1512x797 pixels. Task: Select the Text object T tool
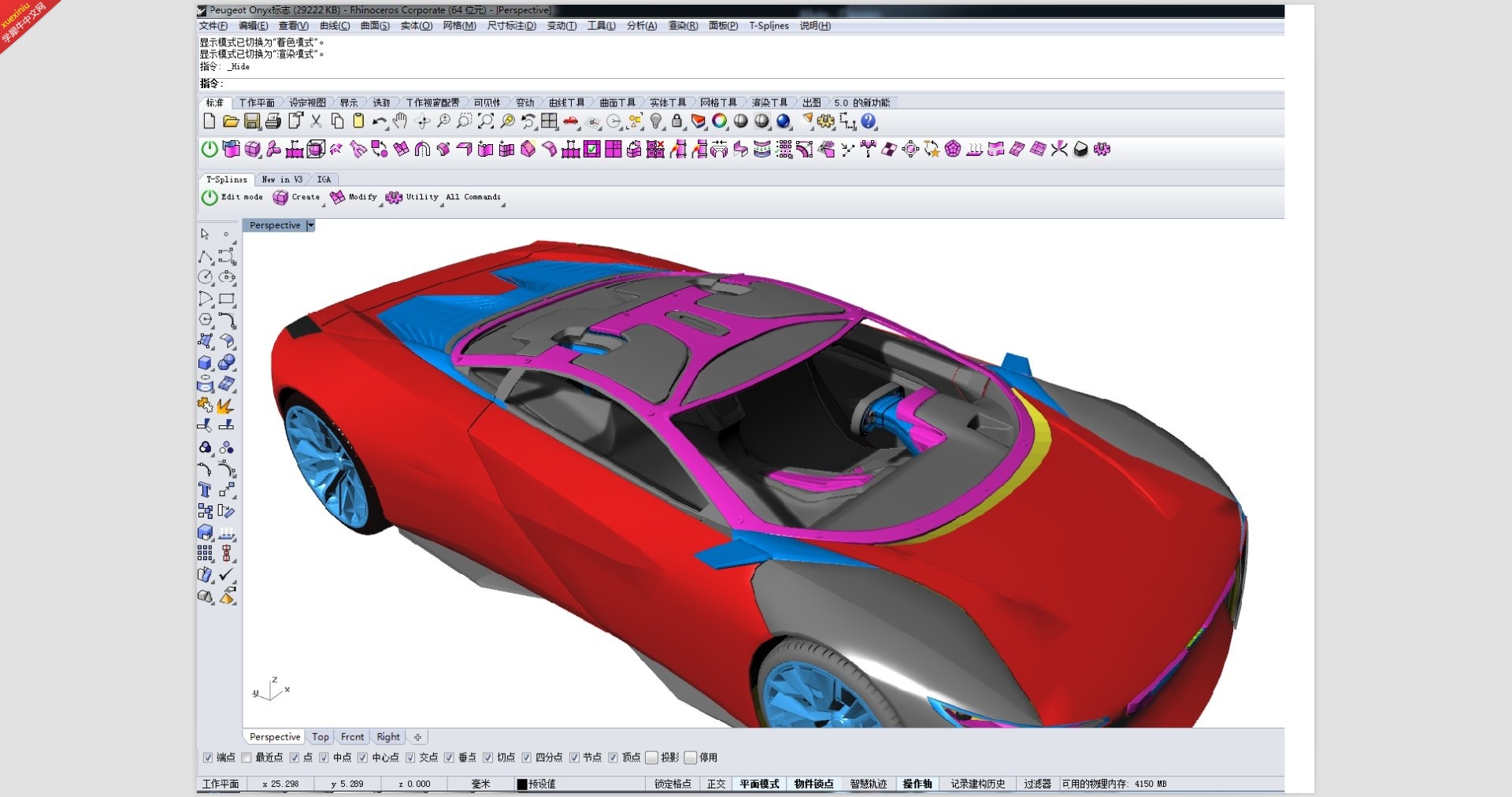(x=205, y=490)
